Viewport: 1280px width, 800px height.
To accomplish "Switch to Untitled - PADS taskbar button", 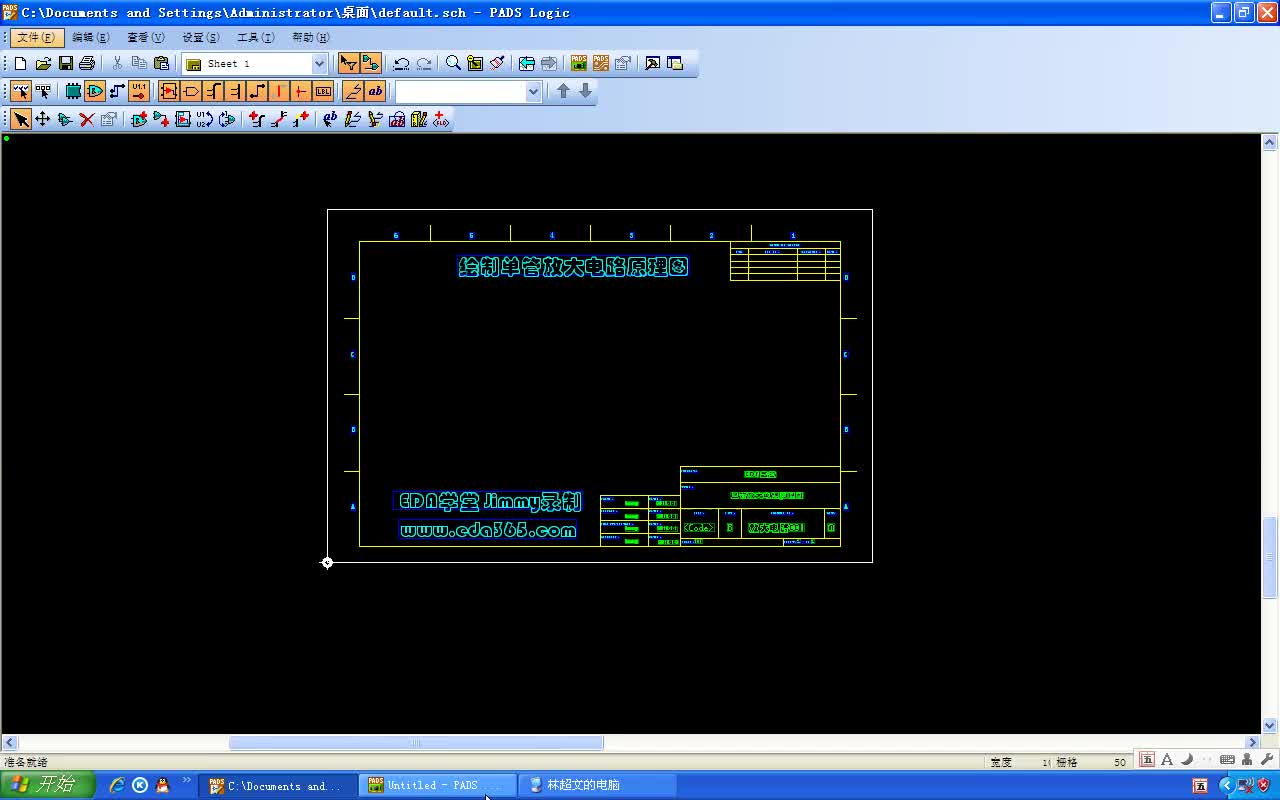I will pos(438,786).
